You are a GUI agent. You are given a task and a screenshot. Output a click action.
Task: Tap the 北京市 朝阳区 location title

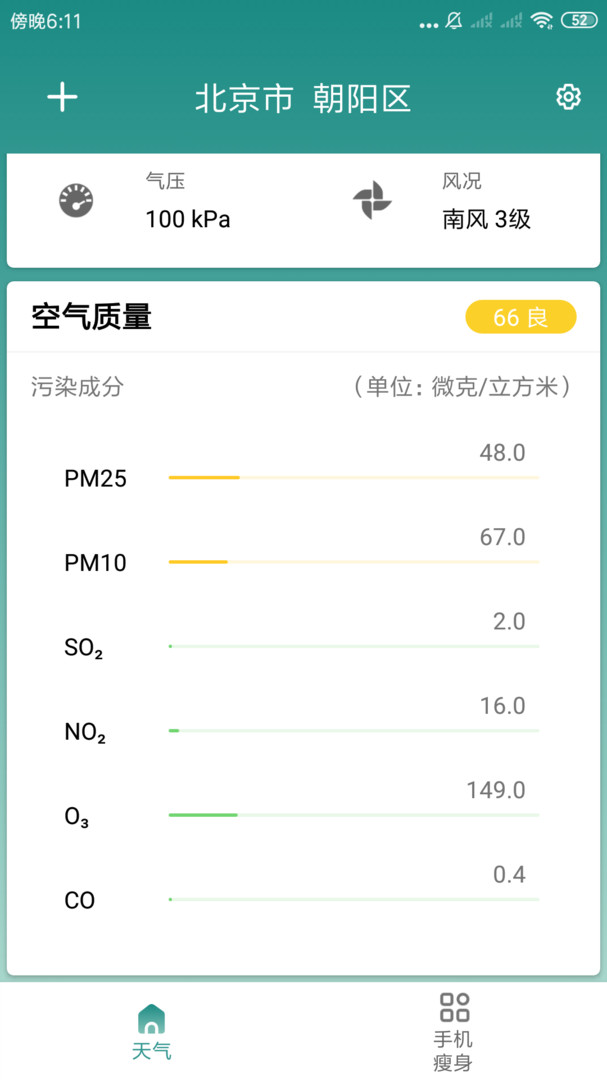pyautogui.click(x=303, y=98)
